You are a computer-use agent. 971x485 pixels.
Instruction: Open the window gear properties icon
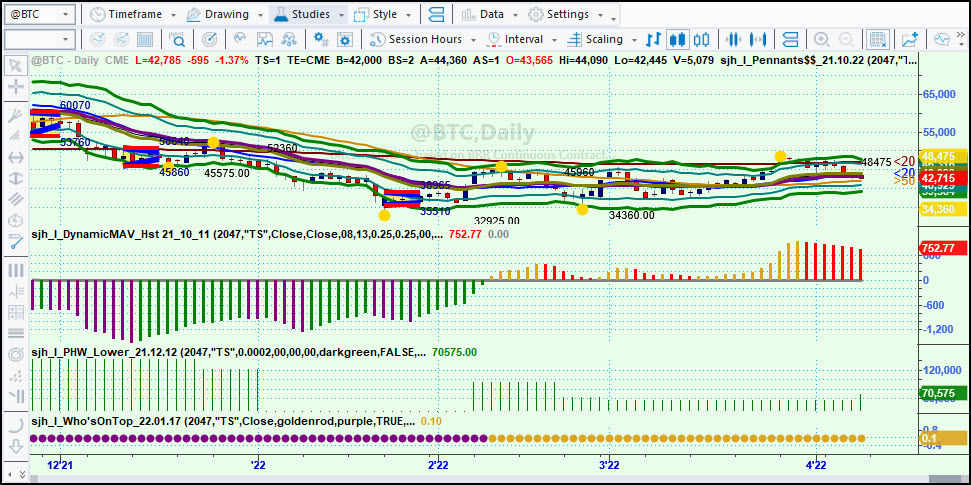coord(344,40)
